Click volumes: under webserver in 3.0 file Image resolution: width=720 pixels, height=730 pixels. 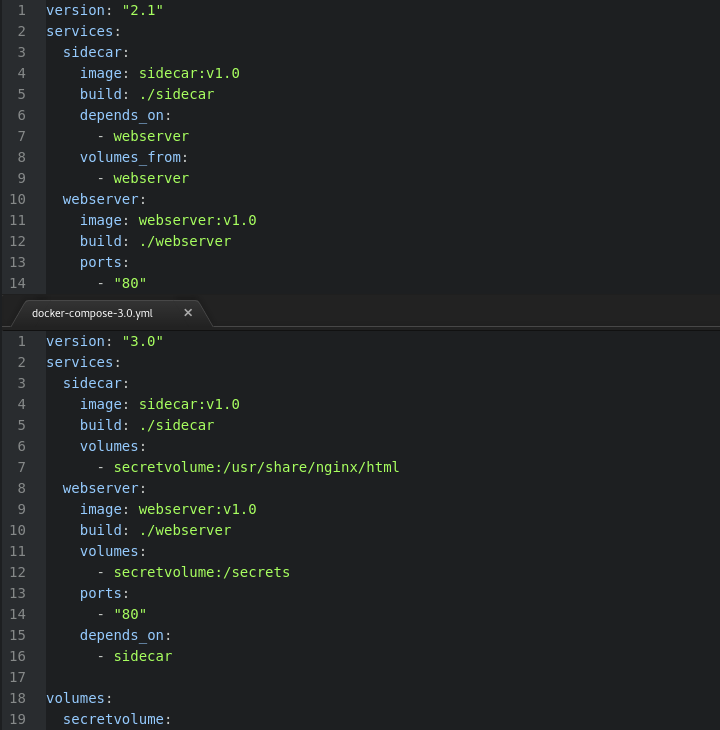click(x=113, y=551)
